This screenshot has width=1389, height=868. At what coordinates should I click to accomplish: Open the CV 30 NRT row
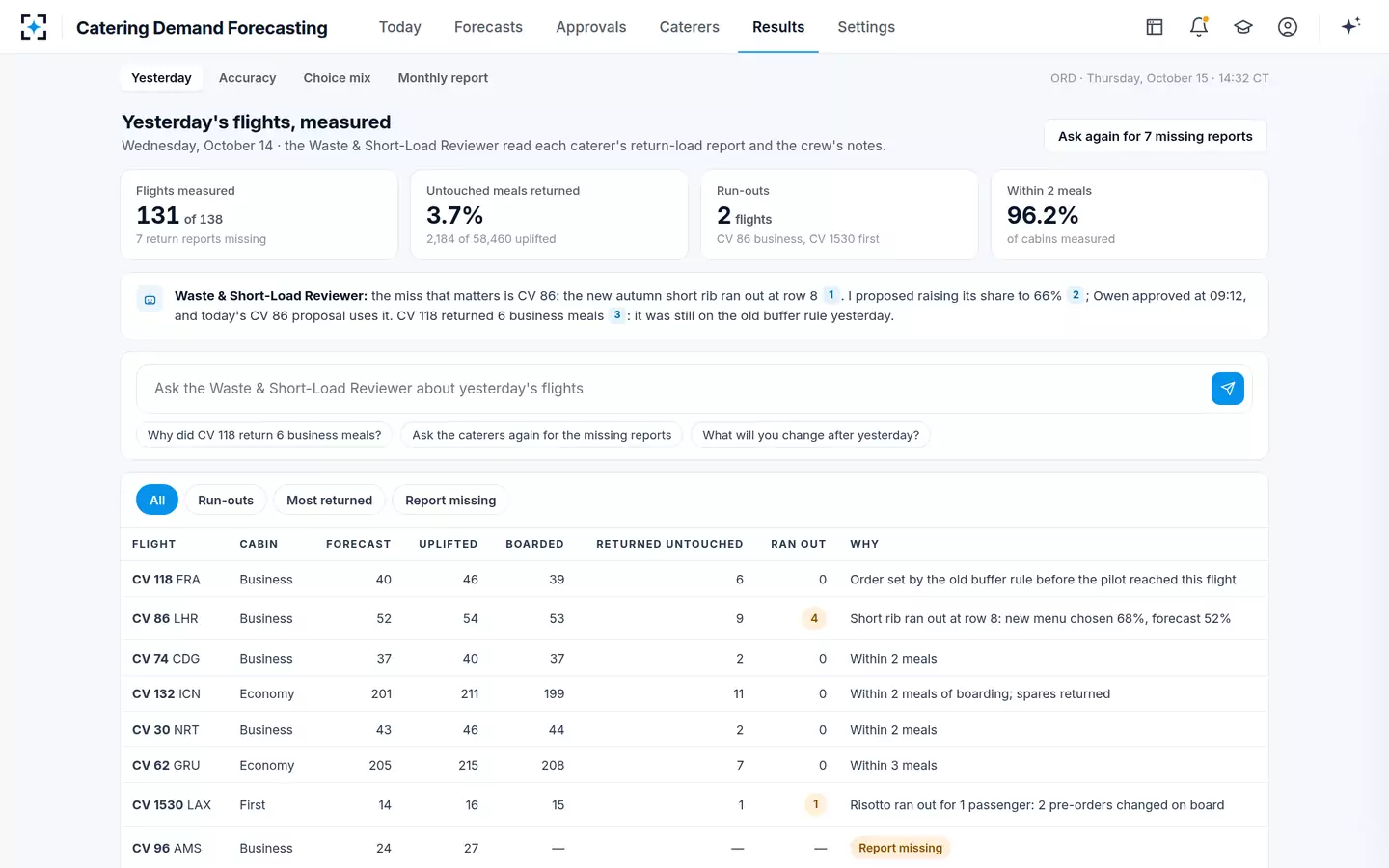tap(694, 730)
